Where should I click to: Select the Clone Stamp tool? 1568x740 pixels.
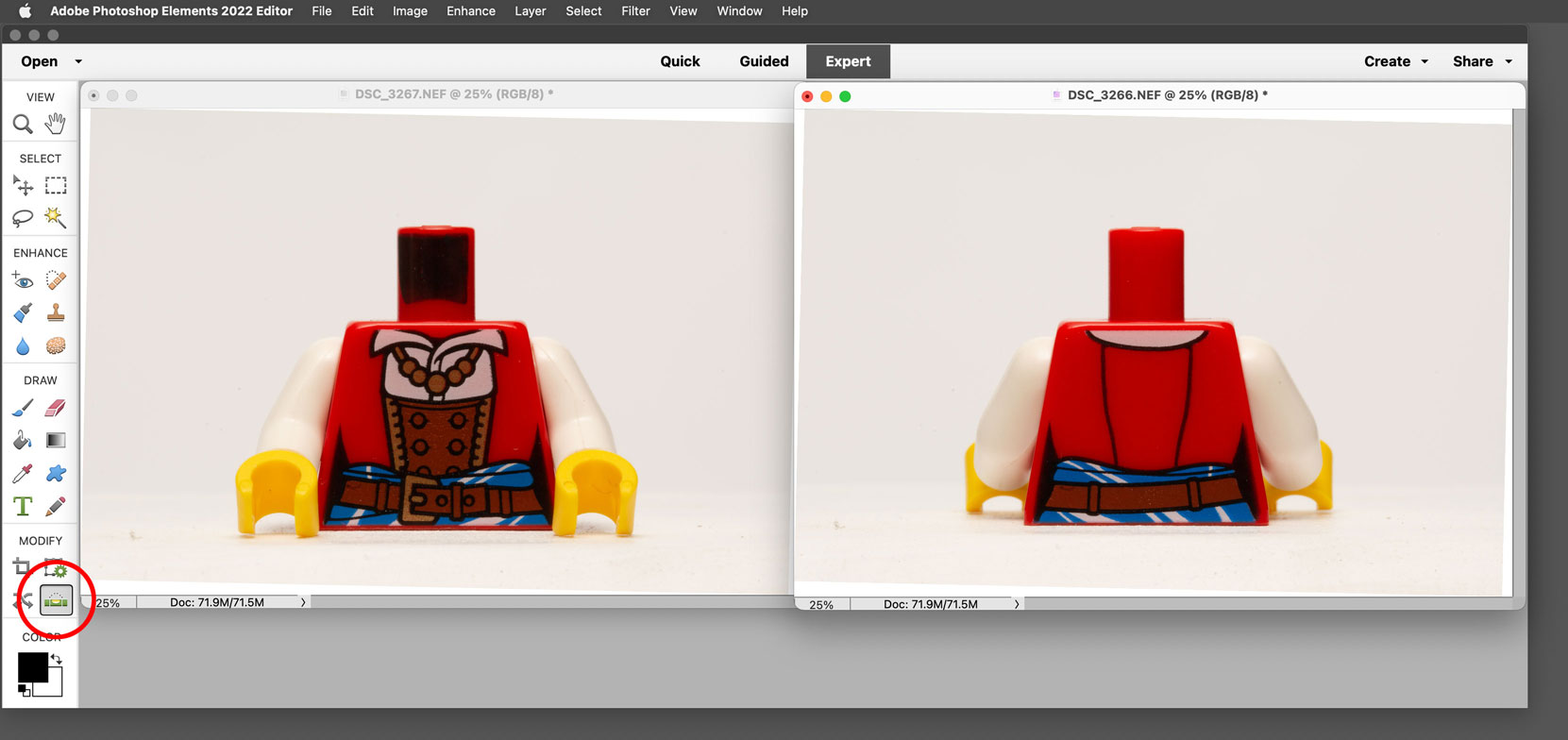pos(56,312)
